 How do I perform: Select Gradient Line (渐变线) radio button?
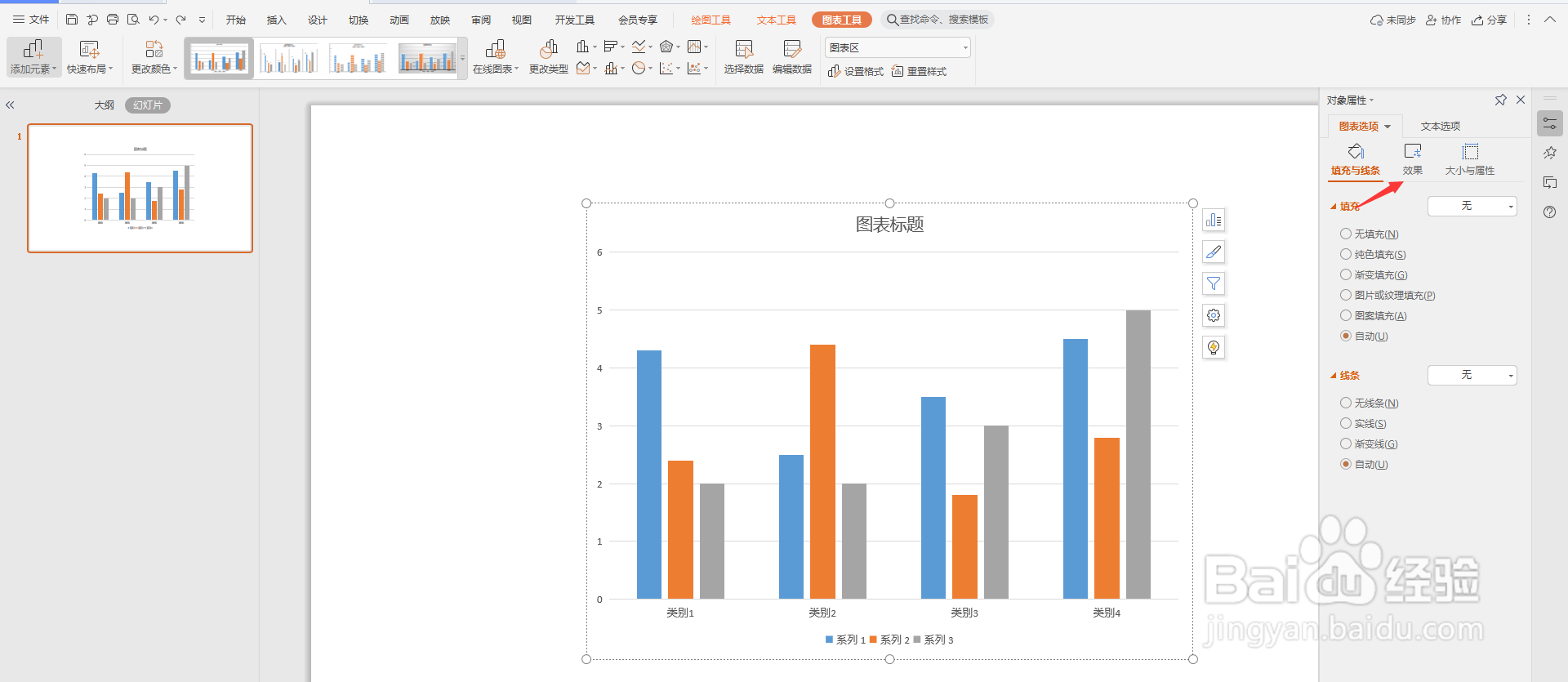[x=1346, y=444]
